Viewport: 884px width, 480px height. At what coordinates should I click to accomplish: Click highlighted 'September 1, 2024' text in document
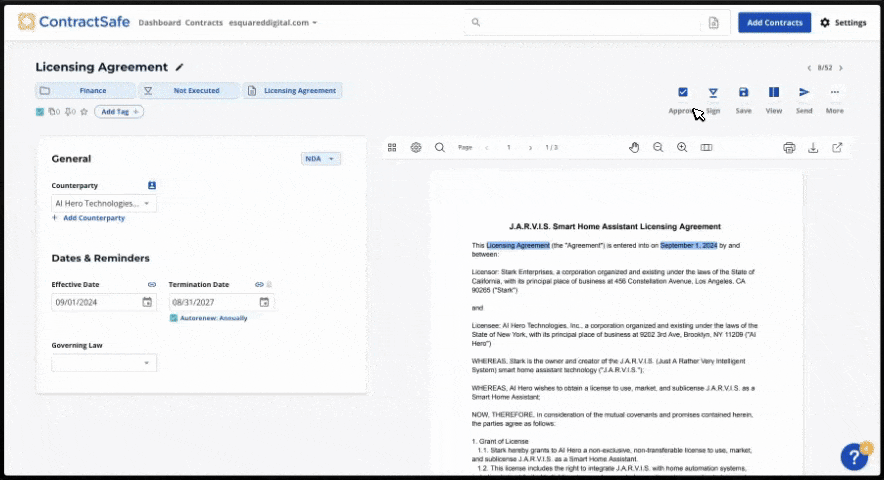689,245
